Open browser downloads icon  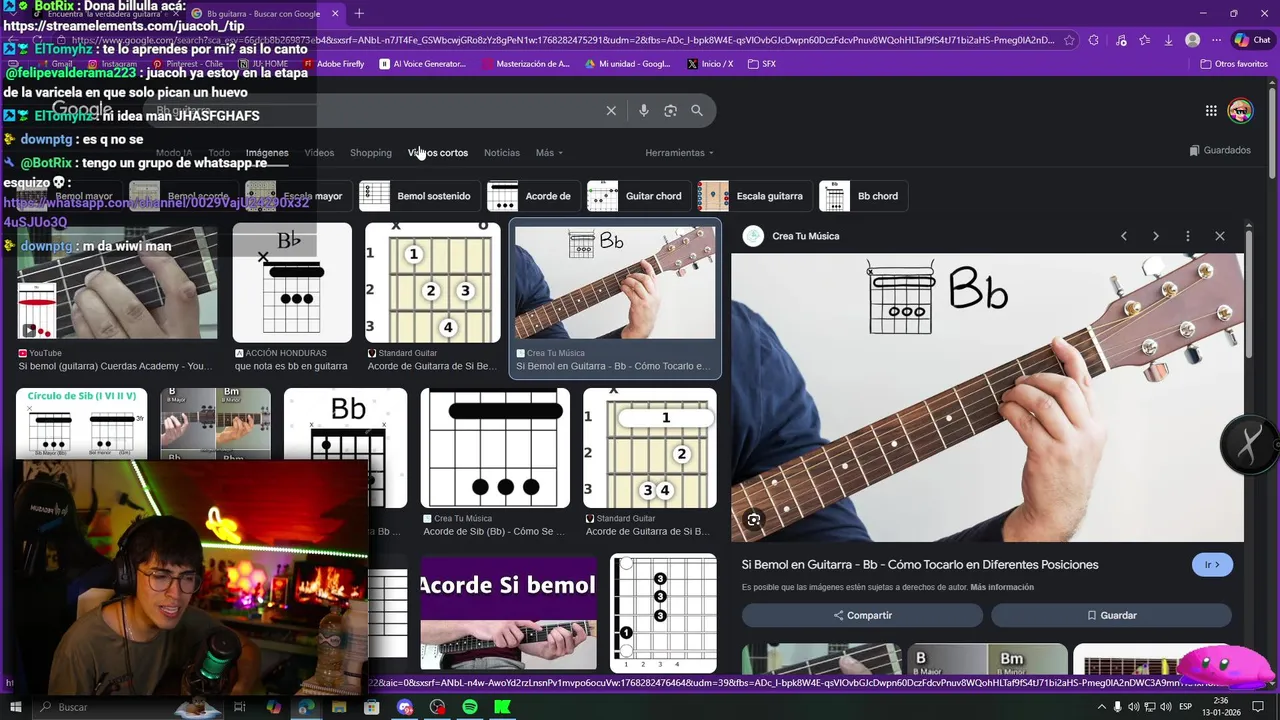point(1168,40)
